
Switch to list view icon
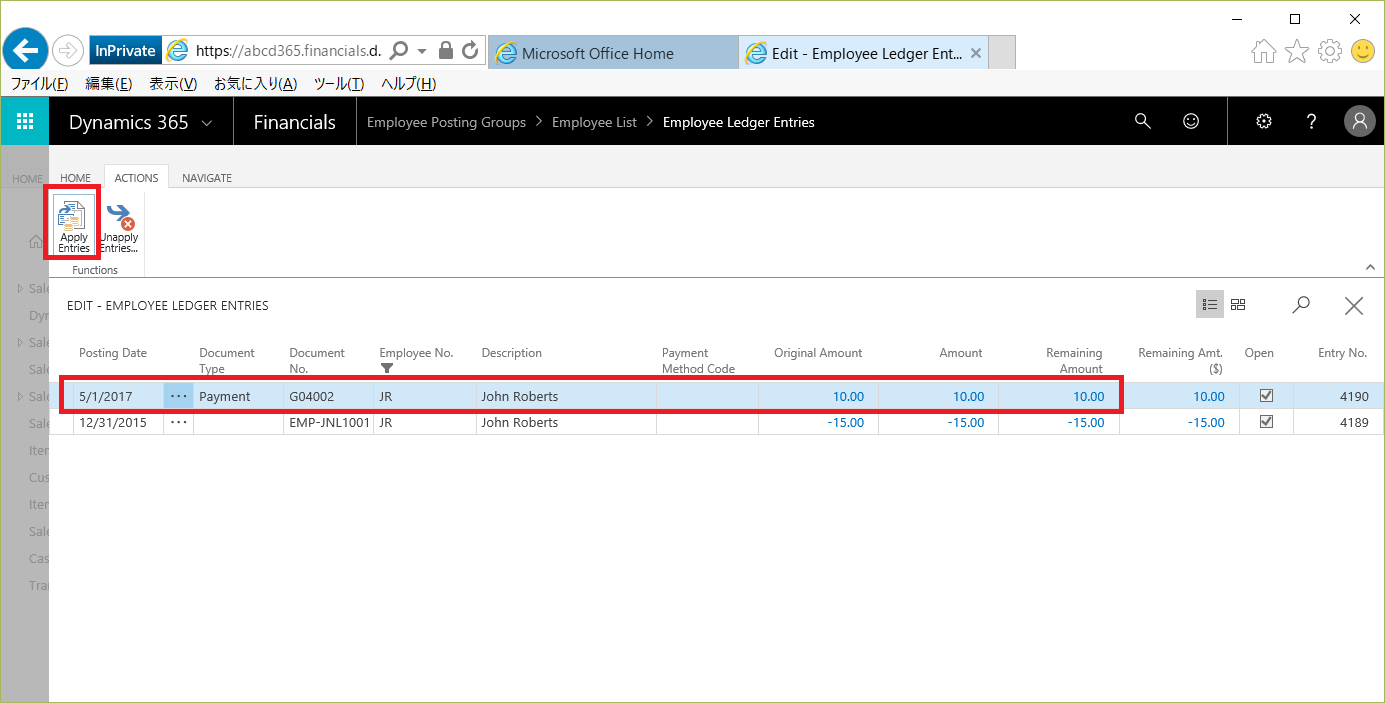click(x=1210, y=305)
